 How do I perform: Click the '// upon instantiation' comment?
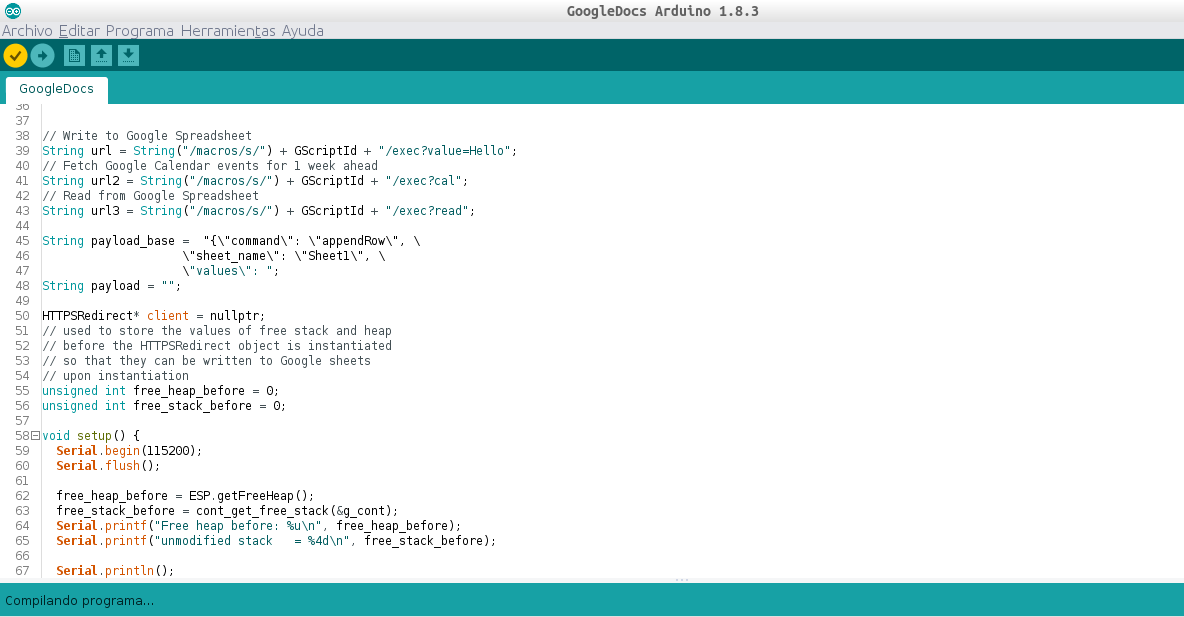coord(116,376)
